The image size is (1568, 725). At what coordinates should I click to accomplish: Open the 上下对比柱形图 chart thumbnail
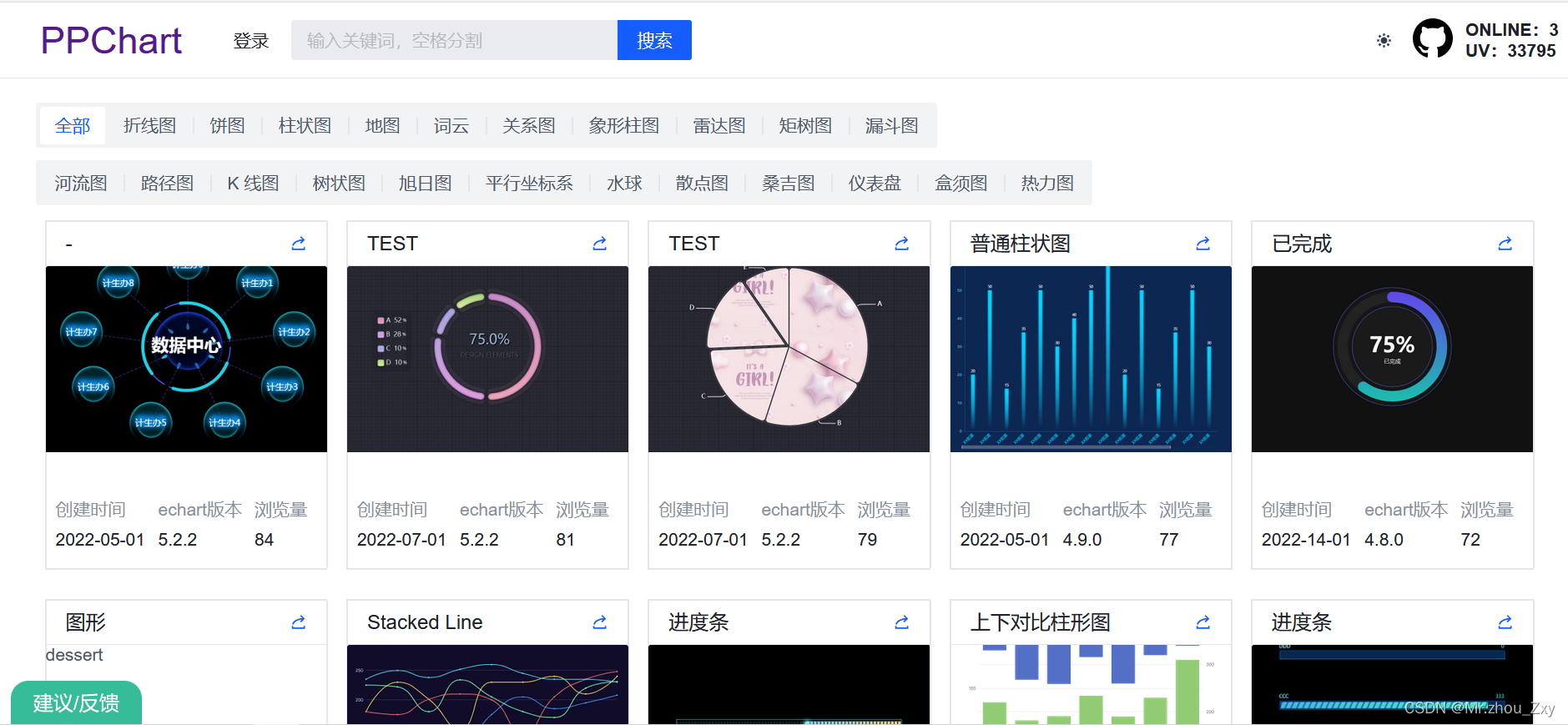(1091, 684)
